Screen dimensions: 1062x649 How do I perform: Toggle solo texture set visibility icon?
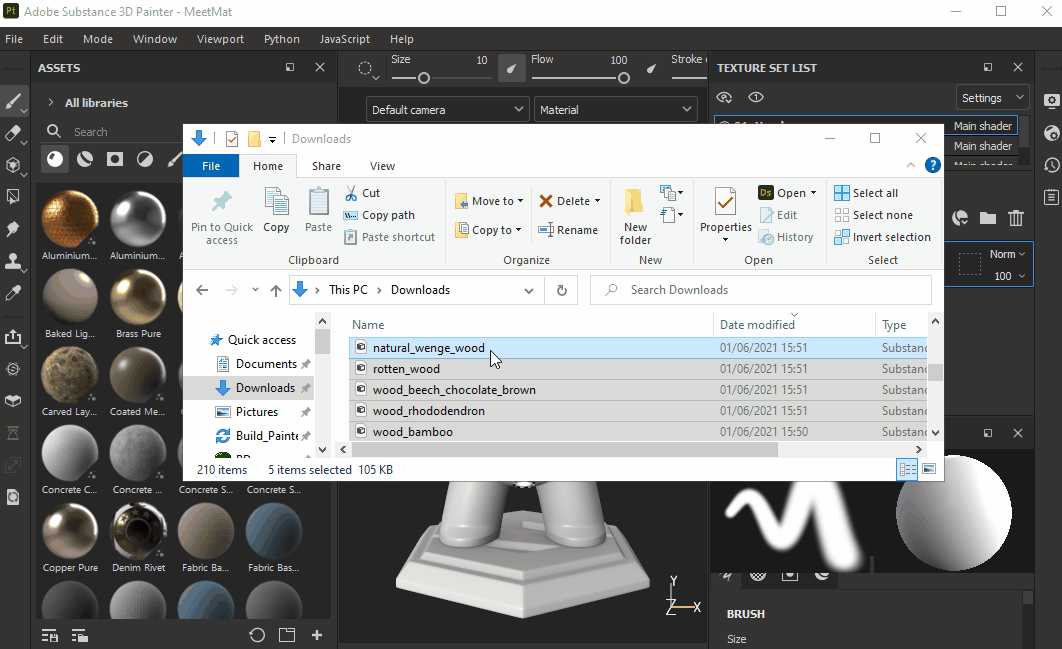pyautogui.click(x=756, y=97)
